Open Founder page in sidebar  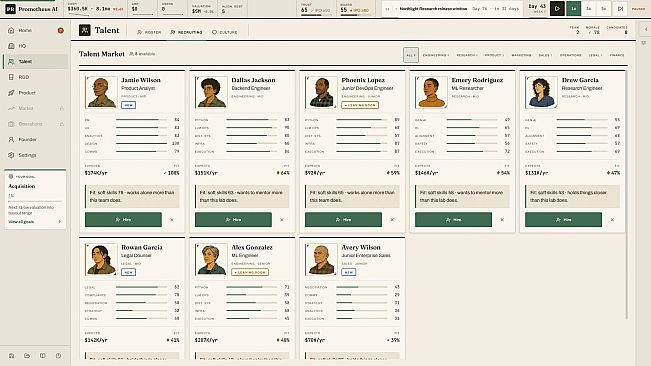(35, 139)
